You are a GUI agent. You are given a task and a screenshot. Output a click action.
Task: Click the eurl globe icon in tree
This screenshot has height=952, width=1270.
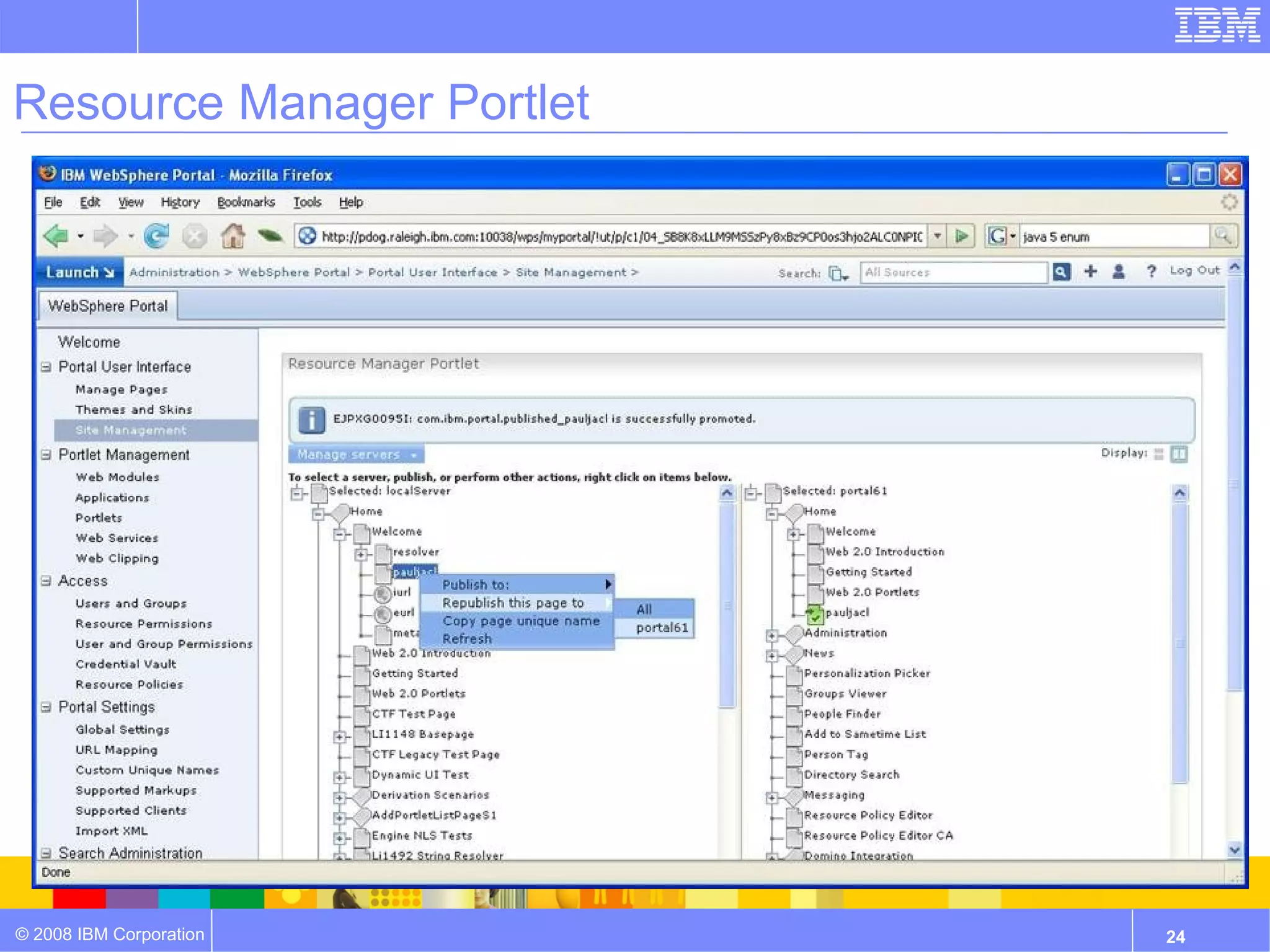tap(383, 614)
